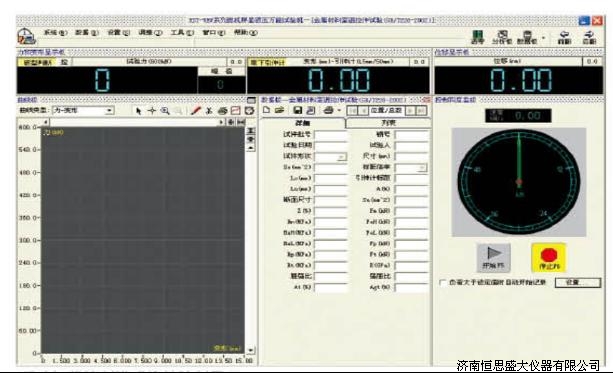The width and height of the screenshot is (613, 373).
Task: Click the application logo icon
Action: click(x=26, y=36)
